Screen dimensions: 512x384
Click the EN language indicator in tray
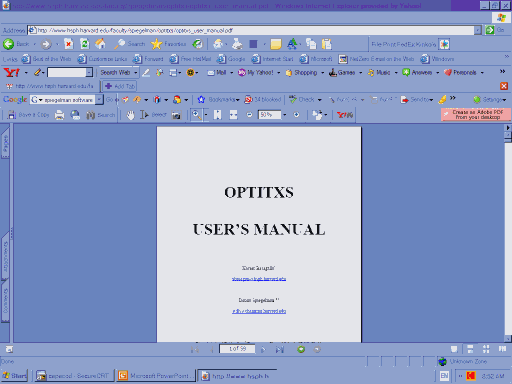pos(444,376)
